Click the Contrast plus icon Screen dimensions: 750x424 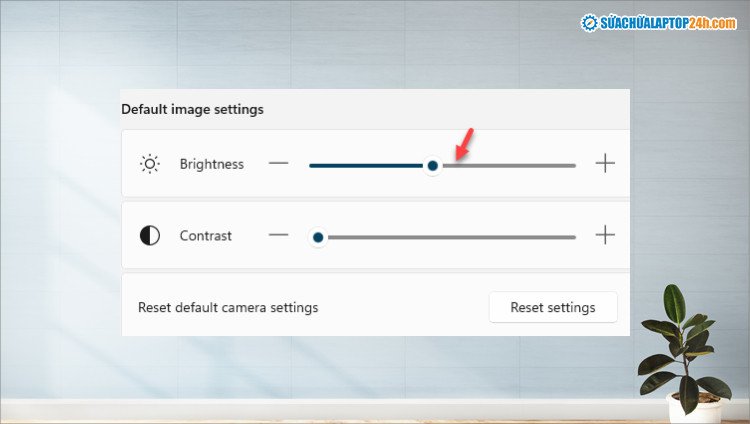point(605,235)
